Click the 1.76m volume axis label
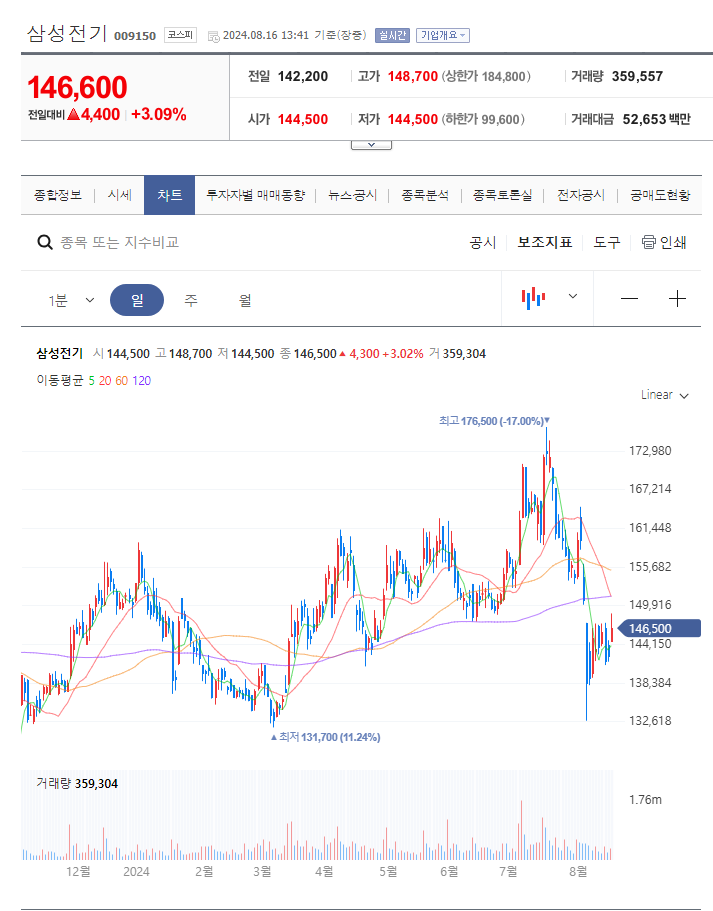Screen dimensions: 713x911 (645, 800)
